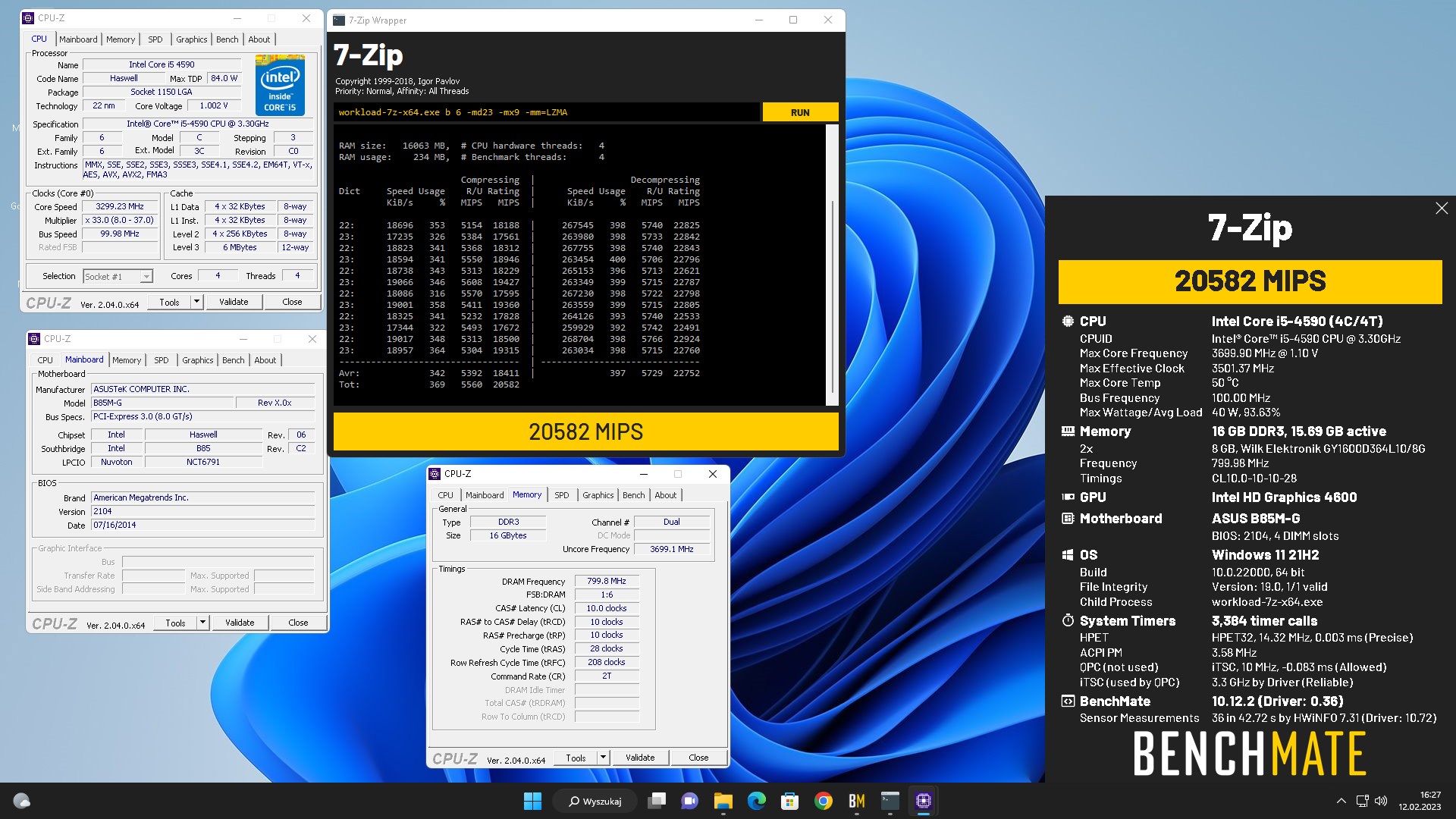Open the network tray icon
Viewport: 1456px width, 819px height.
[1362, 801]
